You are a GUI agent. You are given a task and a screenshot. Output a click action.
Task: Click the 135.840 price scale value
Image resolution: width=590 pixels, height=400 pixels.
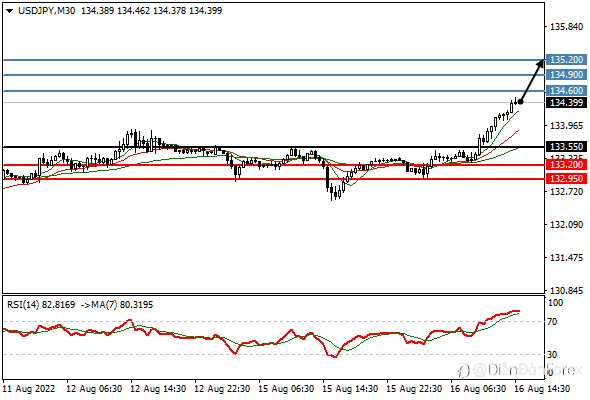(566, 27)
